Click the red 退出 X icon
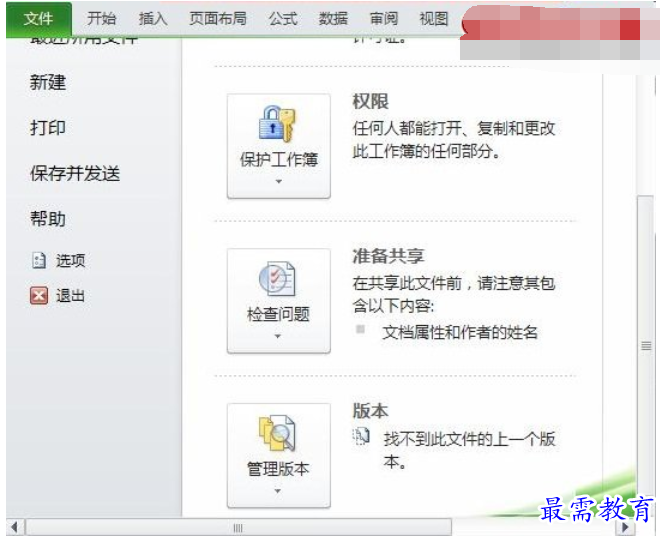This screenshot has height=541, width=662. tap(39, 296)
